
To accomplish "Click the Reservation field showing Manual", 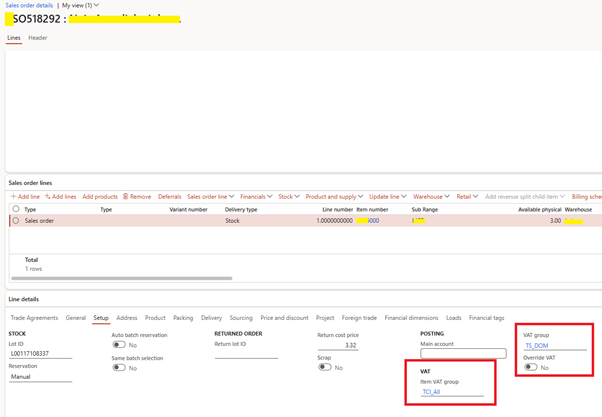I will (x=40, y=377).
